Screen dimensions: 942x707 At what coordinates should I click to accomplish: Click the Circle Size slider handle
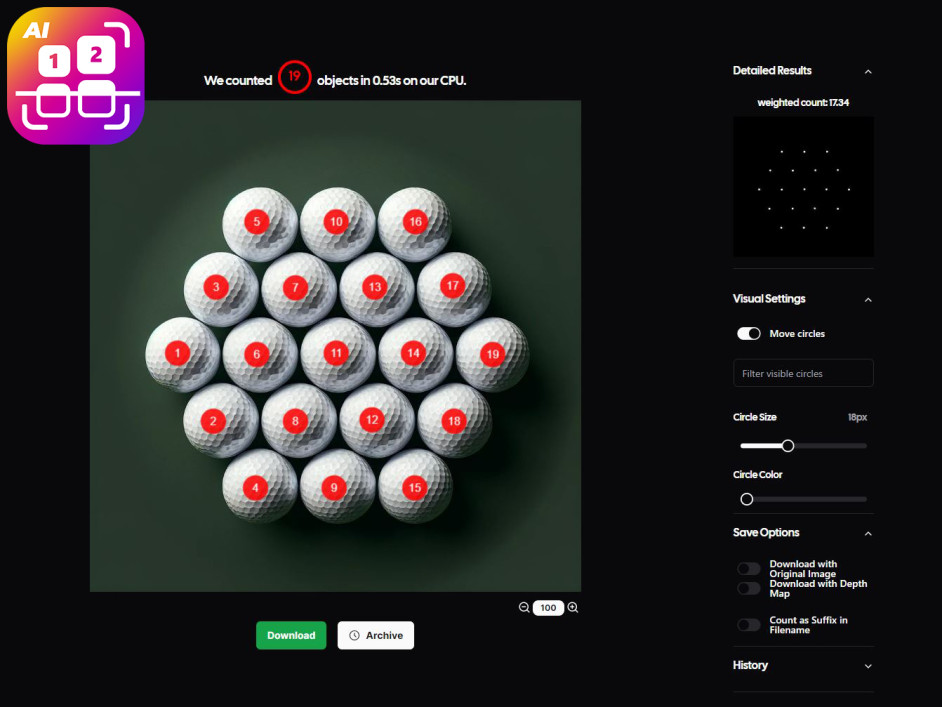pos(788,446)
